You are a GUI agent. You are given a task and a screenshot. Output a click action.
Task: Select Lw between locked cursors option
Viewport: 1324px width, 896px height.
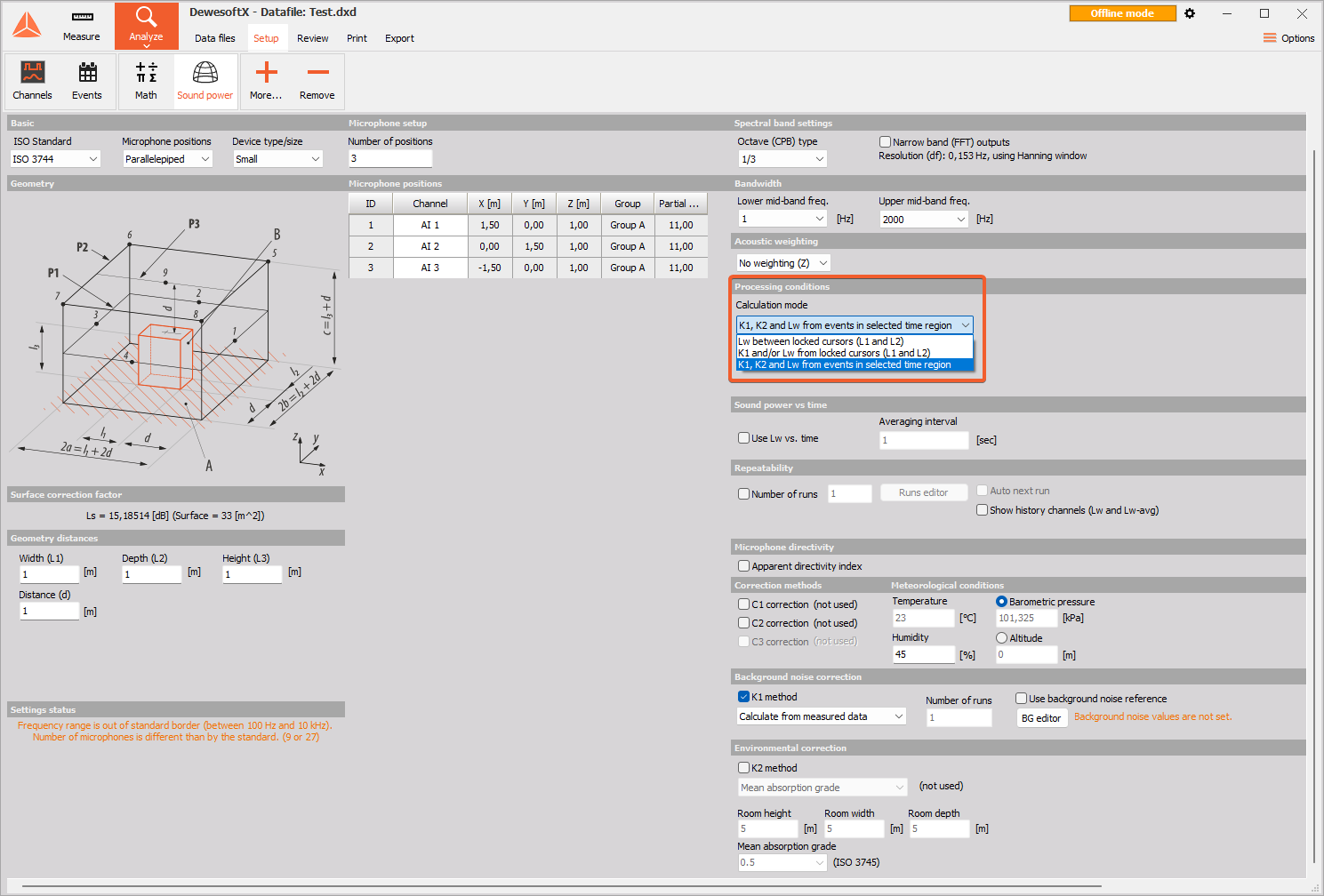point(855,341)
